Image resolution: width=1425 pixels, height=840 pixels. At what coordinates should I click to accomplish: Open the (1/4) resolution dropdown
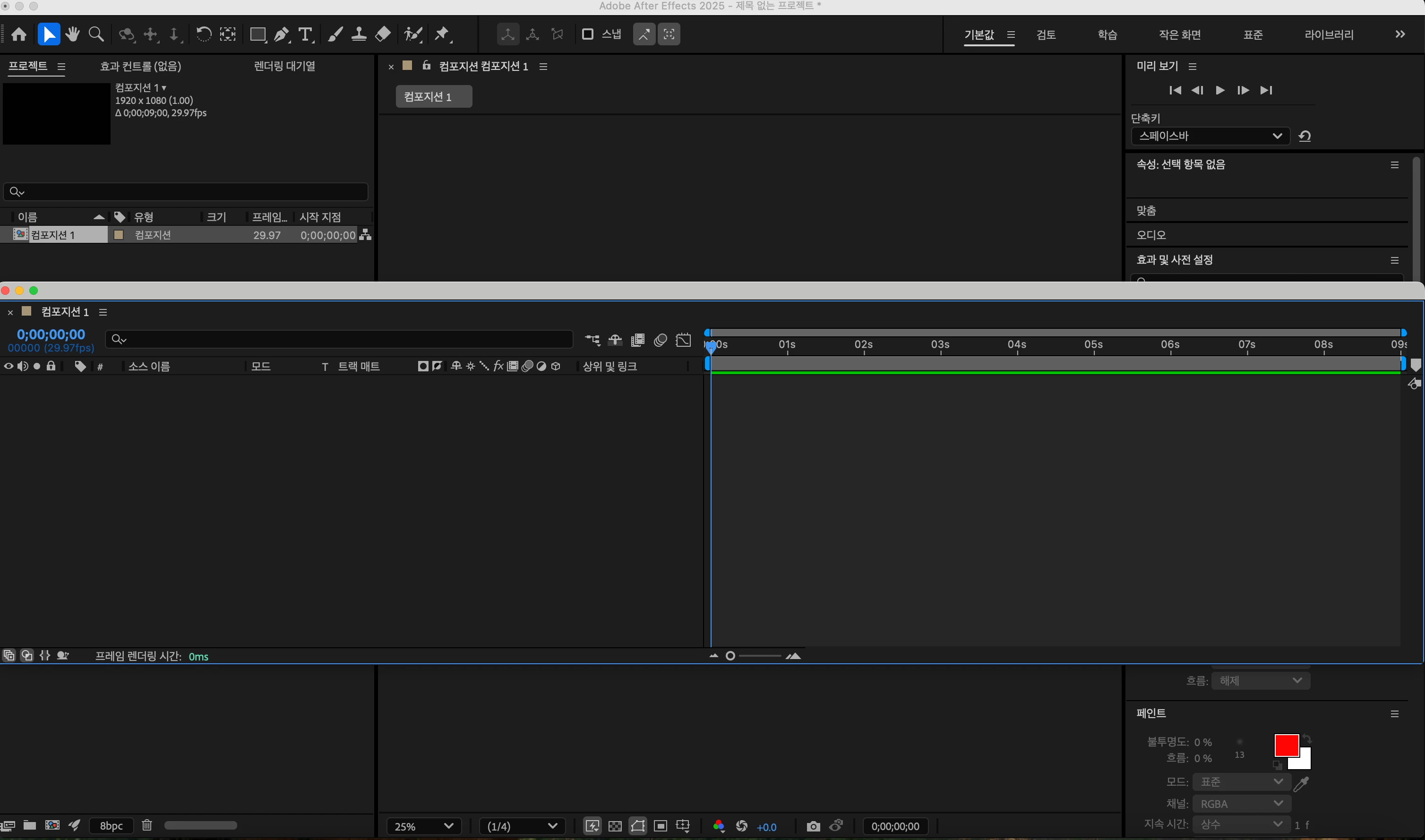click(522, 826)
